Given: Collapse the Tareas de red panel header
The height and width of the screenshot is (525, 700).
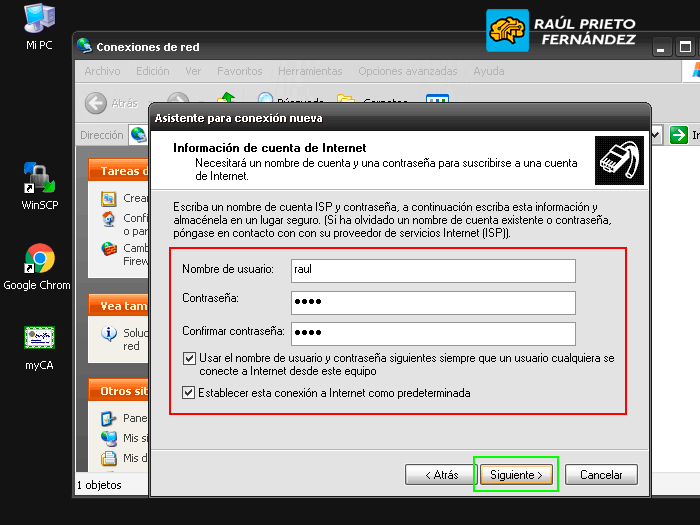Looking at the screenshot, I should [120, 171].
